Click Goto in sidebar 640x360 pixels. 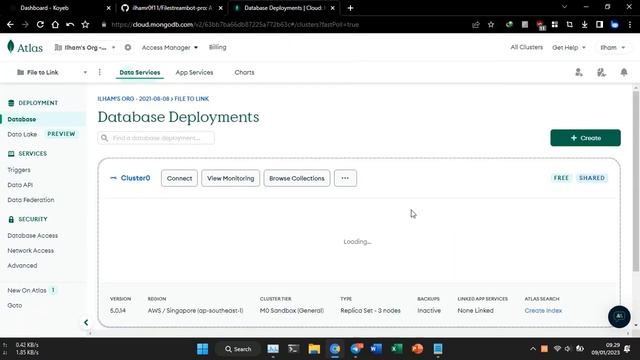pos(15,305)
